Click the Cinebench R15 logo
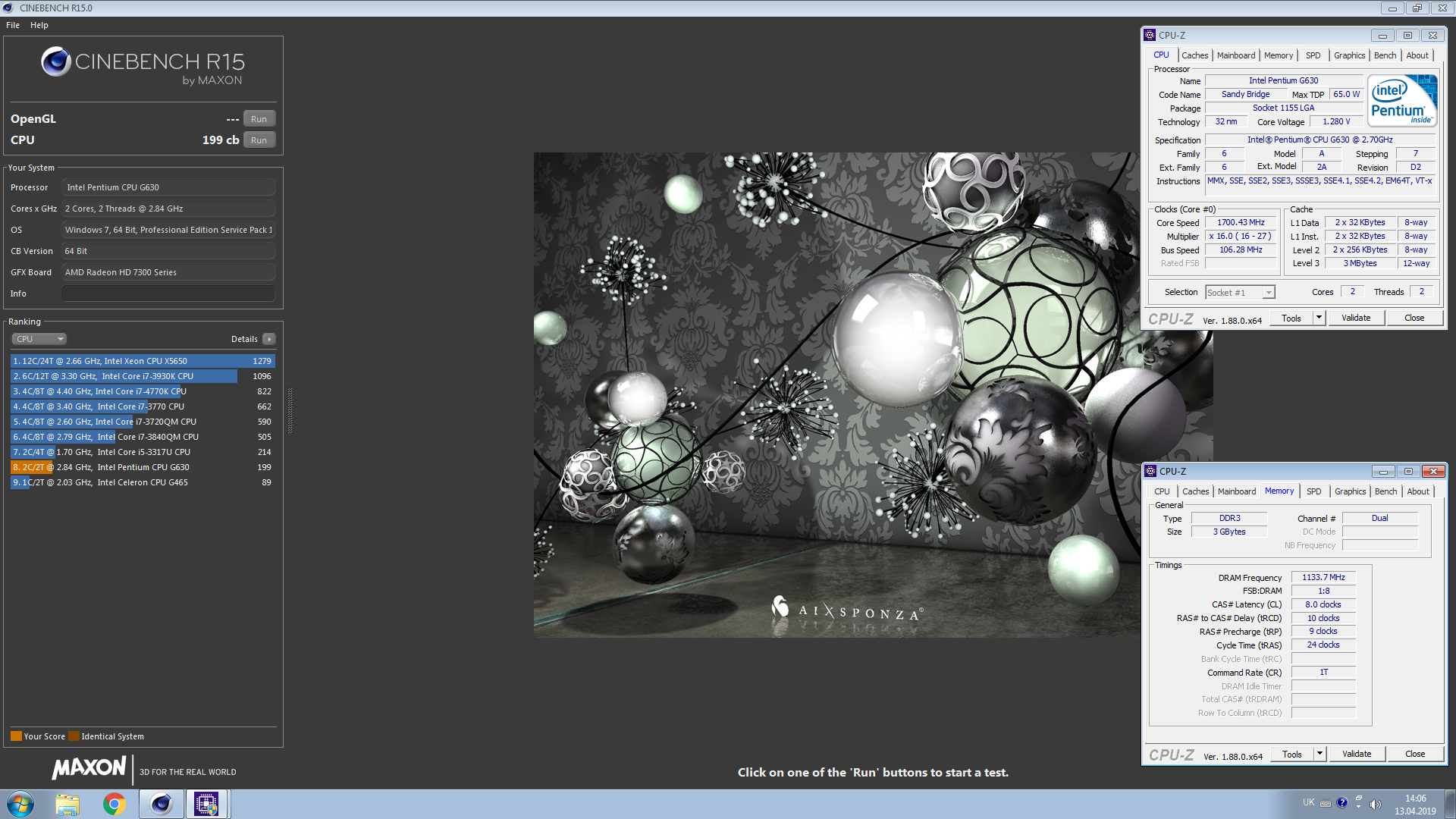 pos(143,66)
